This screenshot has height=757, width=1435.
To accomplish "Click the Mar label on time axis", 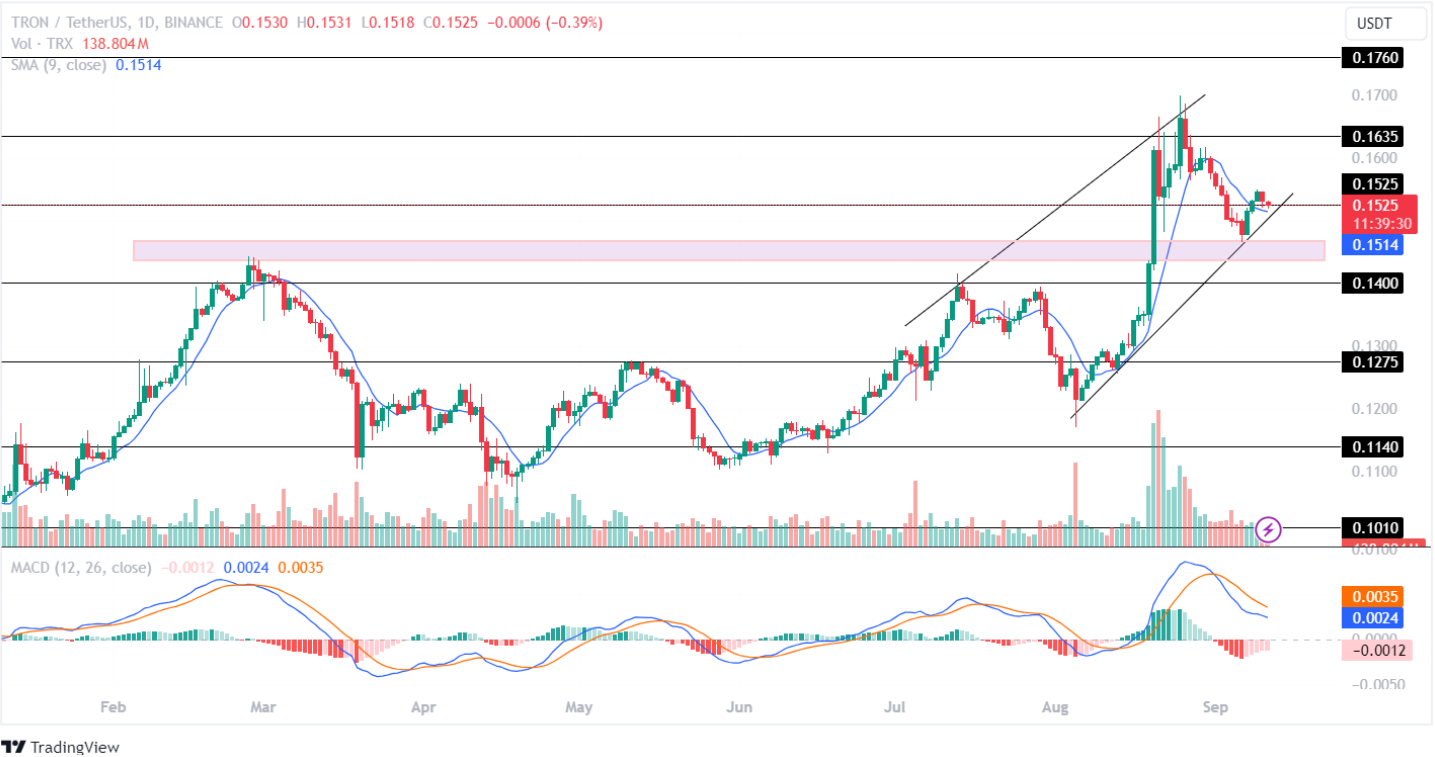I will (x=263, y=708).
